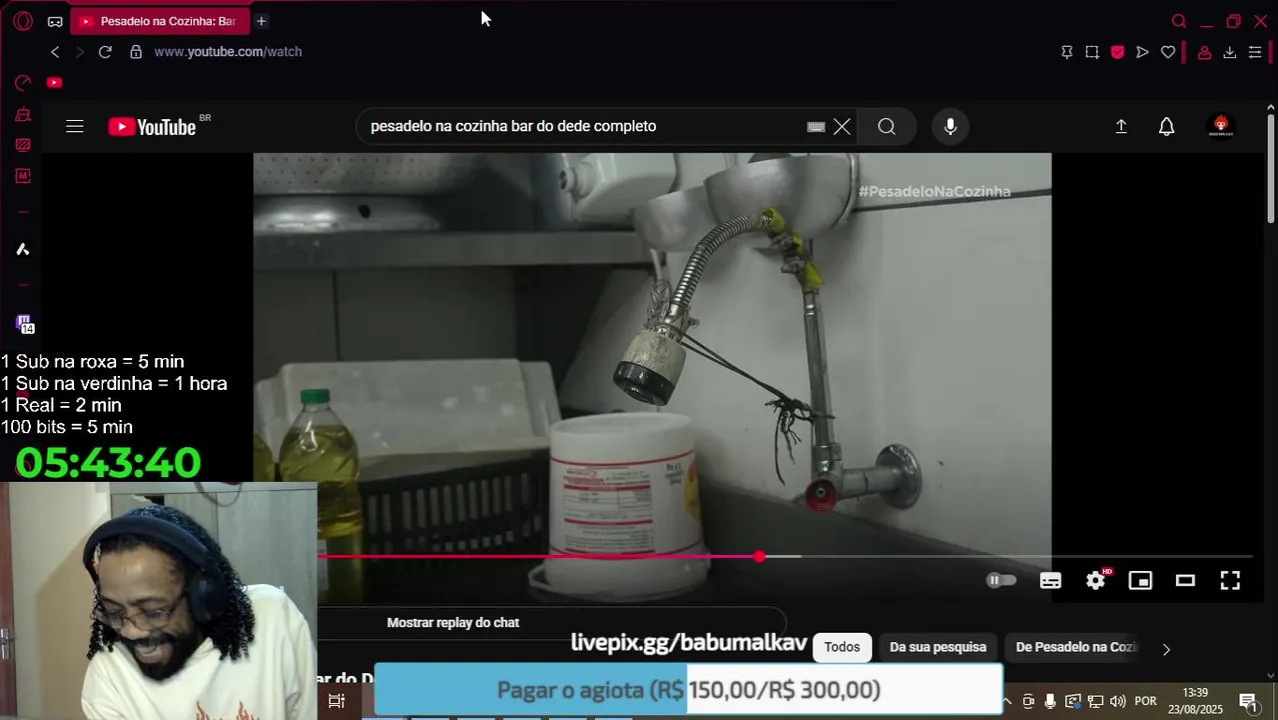Open YouTube notifications bell

coord(1167,126)
